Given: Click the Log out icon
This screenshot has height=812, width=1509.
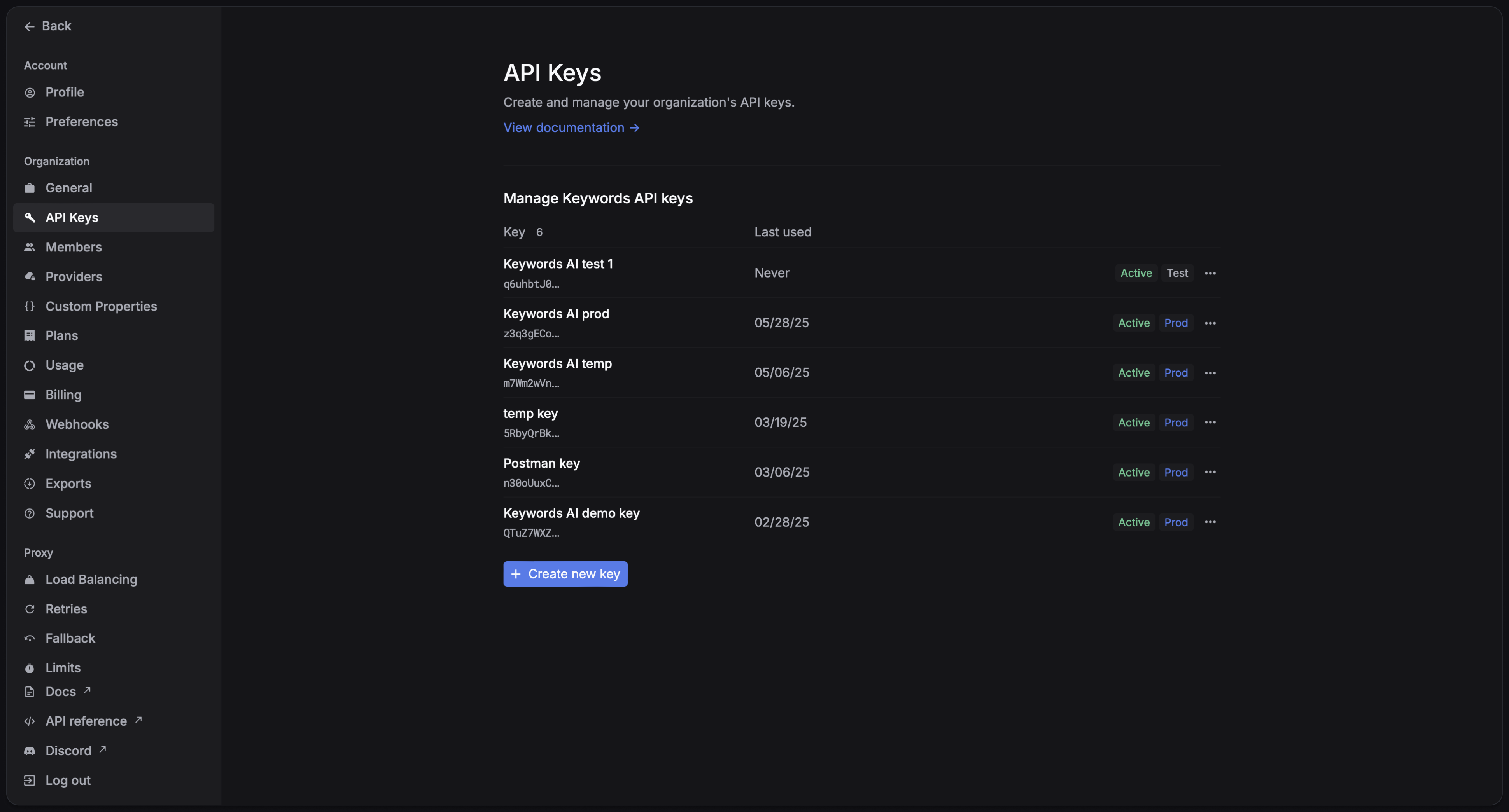Looking at the screenshot, I should tap(29, 781).
